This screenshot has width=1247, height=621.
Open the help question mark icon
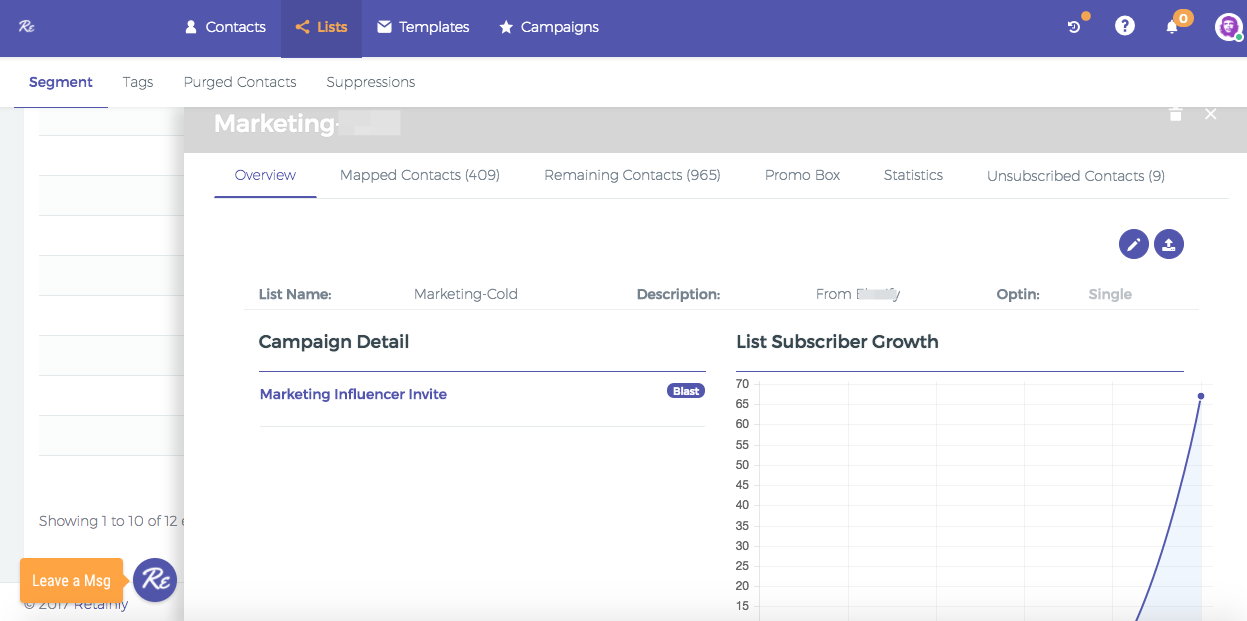click(x=1125, y=27)
